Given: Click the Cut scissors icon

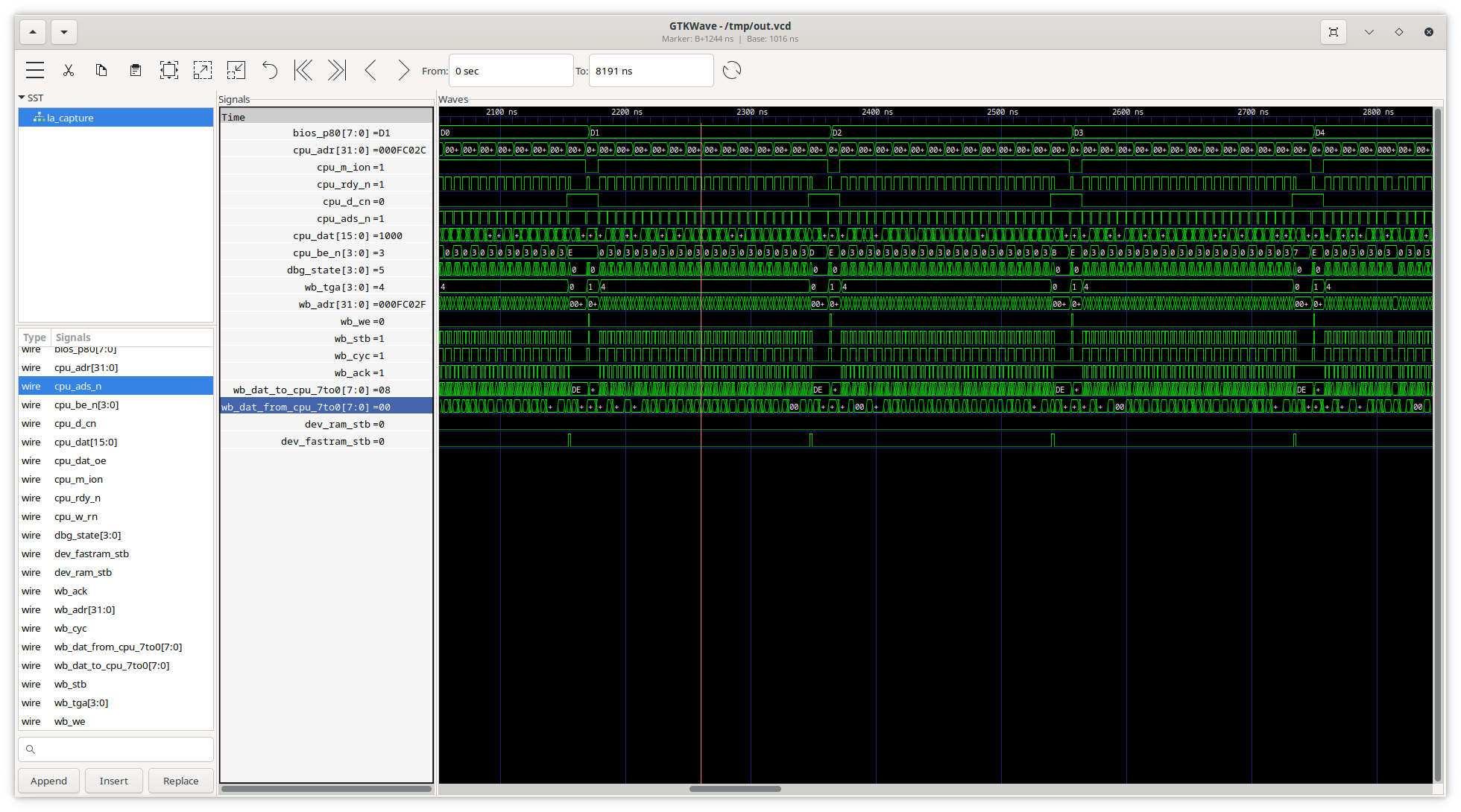Looking at the screenshot, I should pyautogui.click(x=69, y=71).
